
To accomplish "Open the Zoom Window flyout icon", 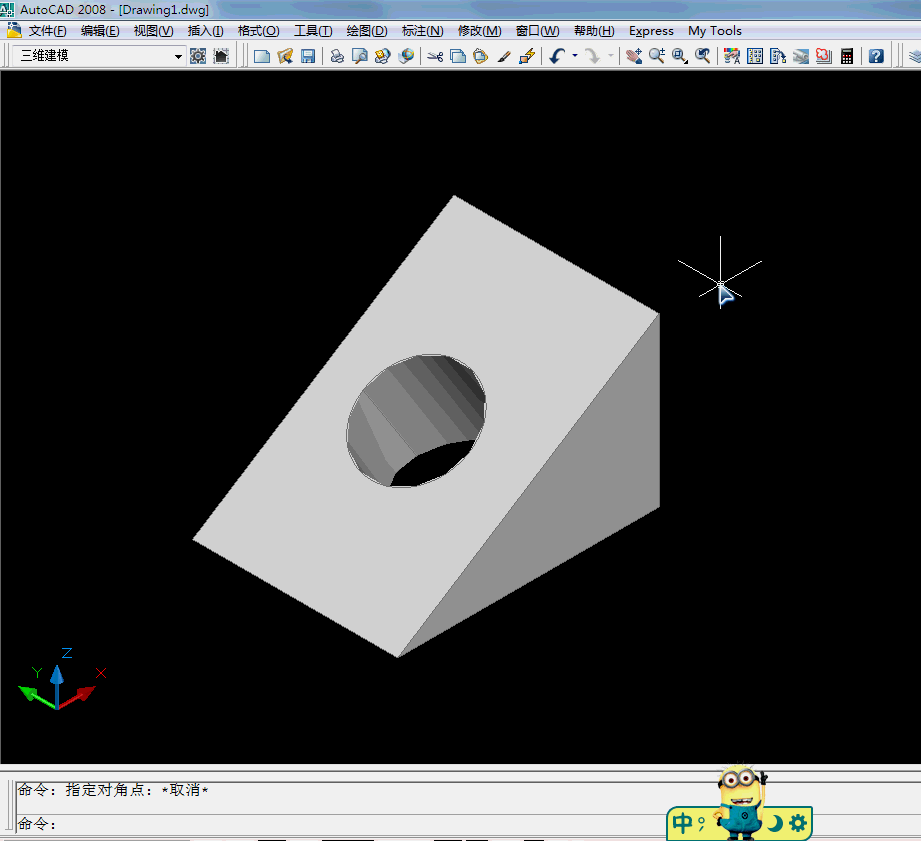I will pos(680,56).
